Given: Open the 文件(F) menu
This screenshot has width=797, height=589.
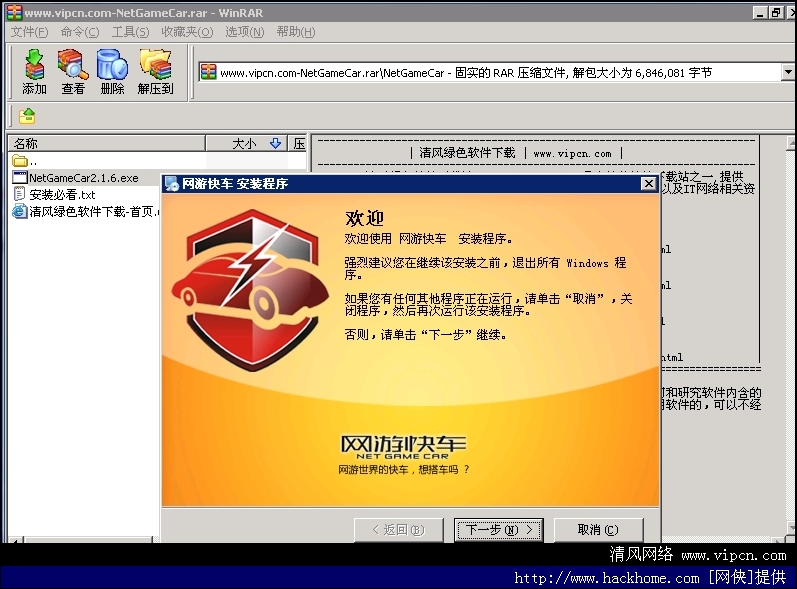Looking at the screenshot, I should click(29, 32).
